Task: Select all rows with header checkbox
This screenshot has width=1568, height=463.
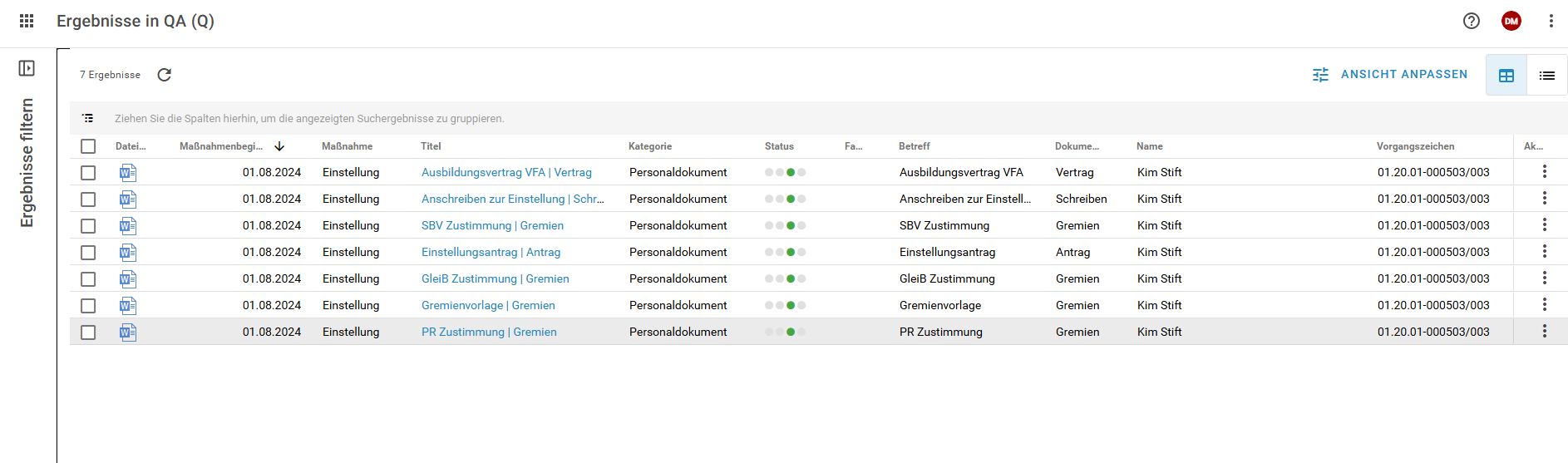Action: [88, 146]
